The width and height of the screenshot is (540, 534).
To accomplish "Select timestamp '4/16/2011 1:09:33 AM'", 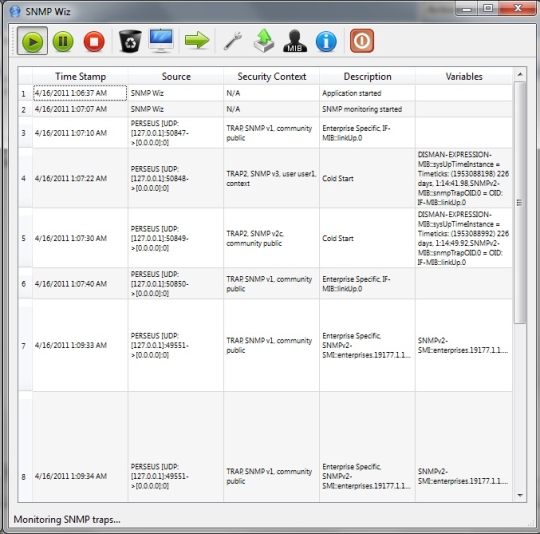I will pyautogui.click(x=80, y=345).
